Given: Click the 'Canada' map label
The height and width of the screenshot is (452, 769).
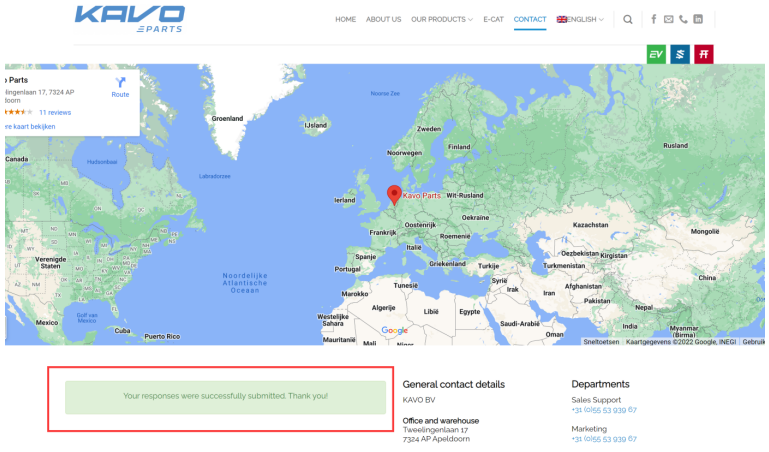Looking at the screenshot, I should (x=17, y=159).
